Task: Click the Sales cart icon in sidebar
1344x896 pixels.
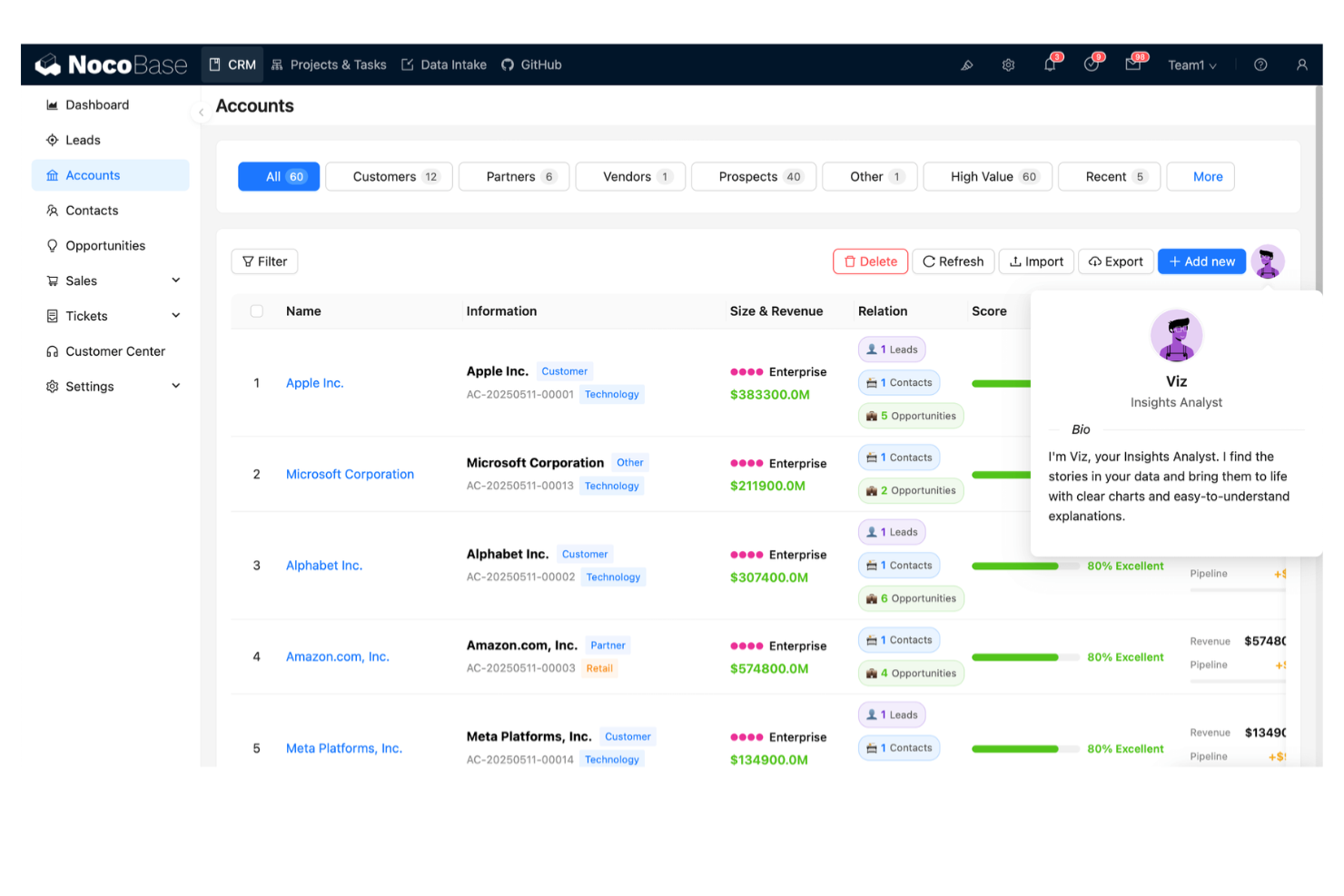Action: coord(53,281)
